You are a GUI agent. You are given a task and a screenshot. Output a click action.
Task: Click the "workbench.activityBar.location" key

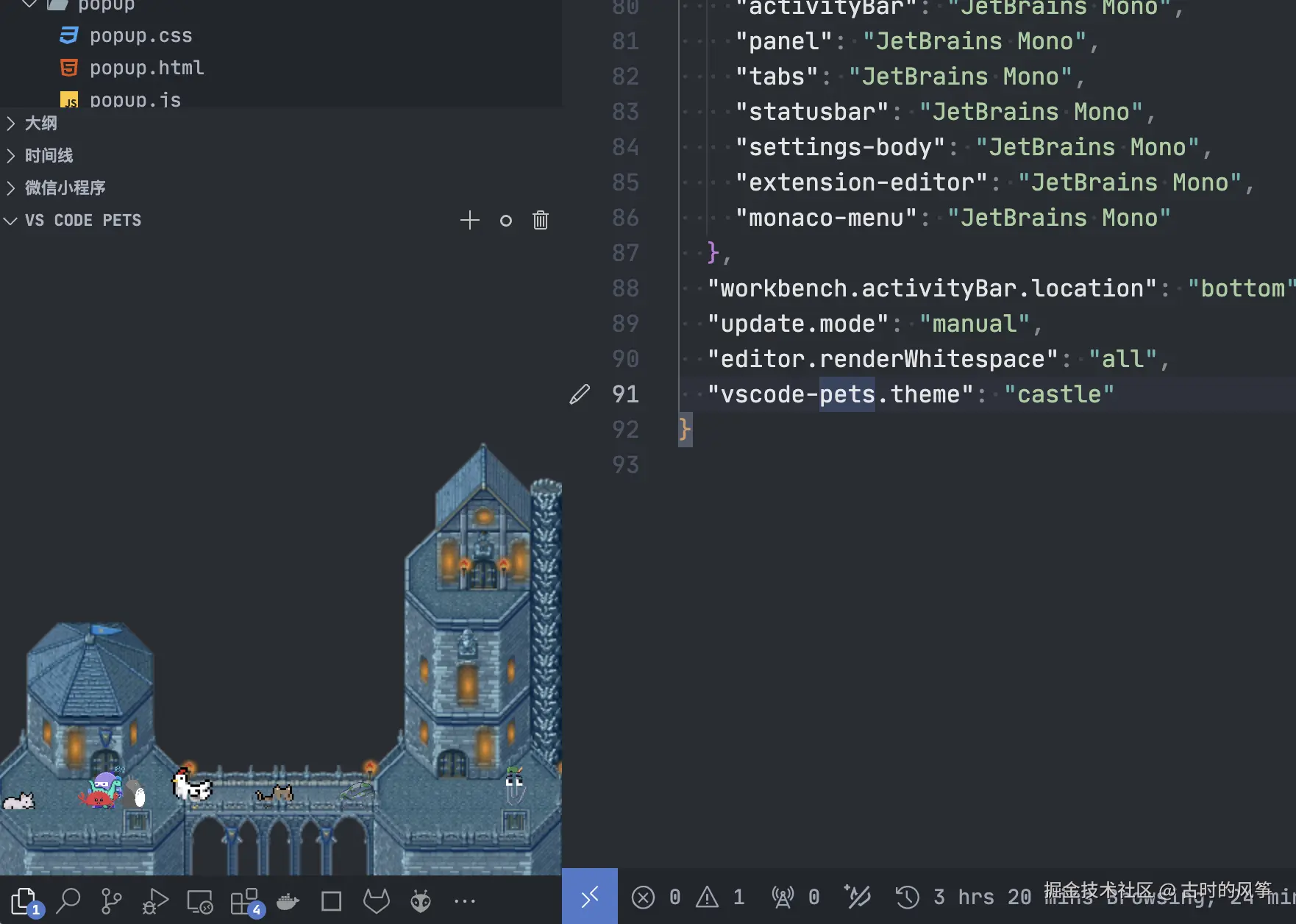pos(931,288)
